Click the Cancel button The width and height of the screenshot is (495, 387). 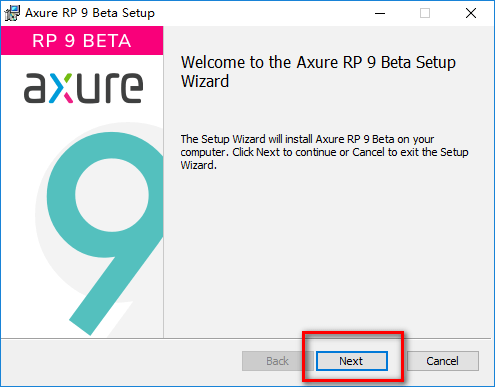click(443, 361)
